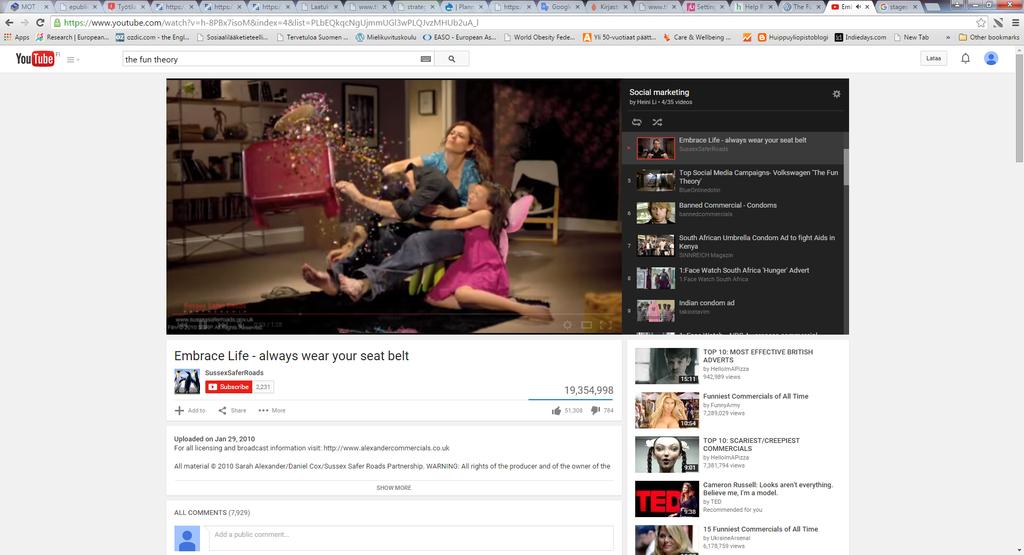The image size is (1024, 555).
Task: Open the YouTube home logo
Action: tap(35, 59)
